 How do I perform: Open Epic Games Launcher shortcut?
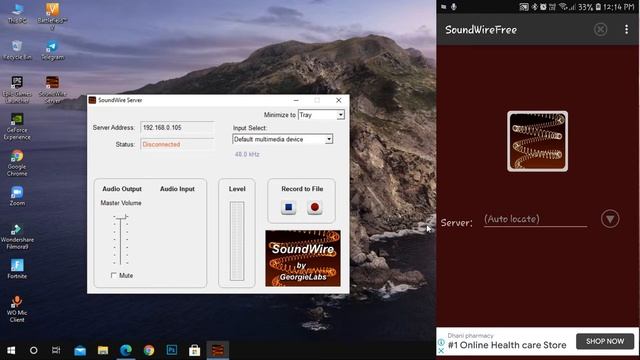coord(17,90)
